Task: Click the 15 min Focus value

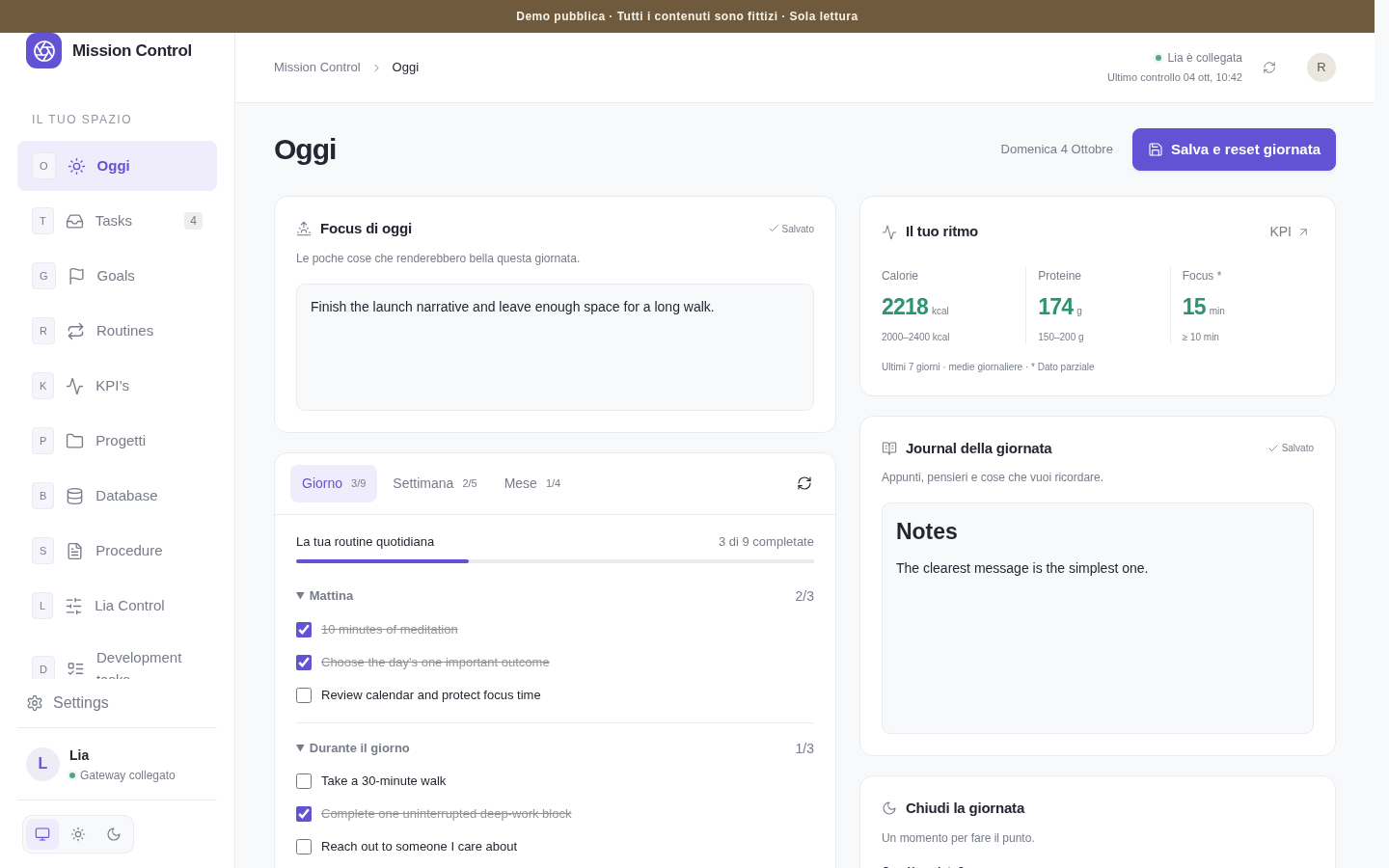Action: click(x=1203, y=307)
